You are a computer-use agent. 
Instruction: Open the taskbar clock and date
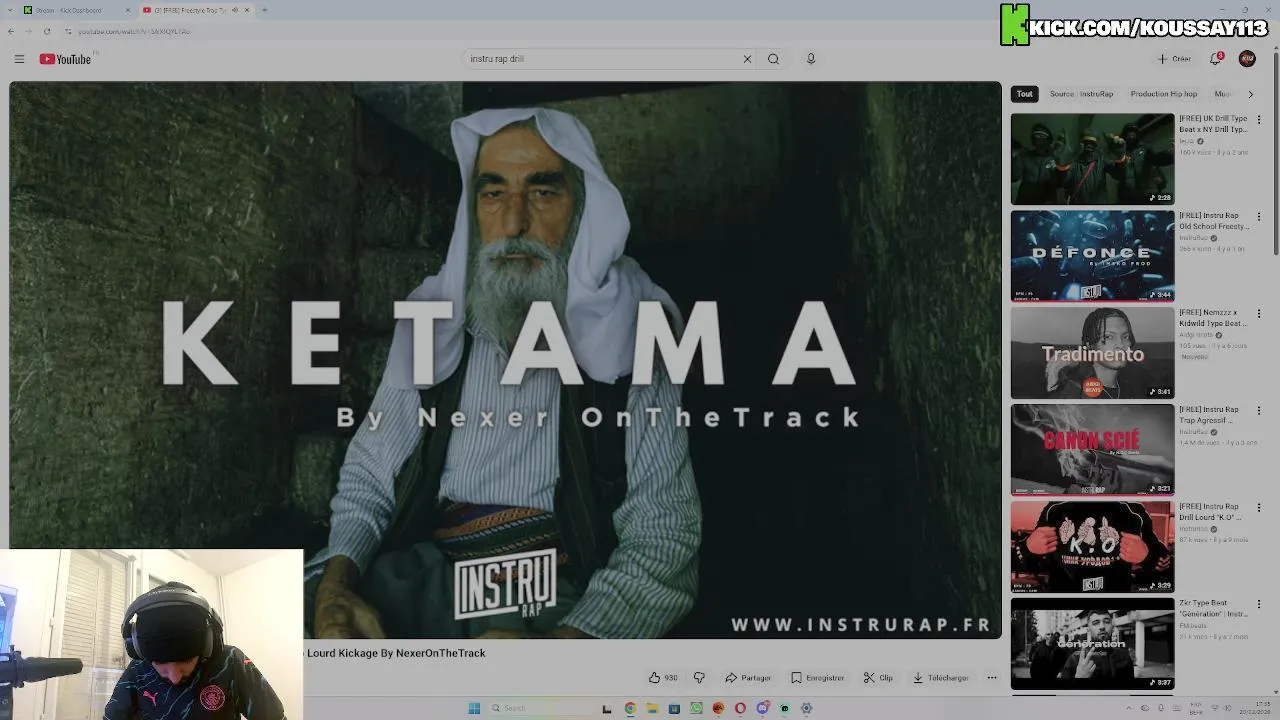pyautogui.click(x=1253, y=708)
